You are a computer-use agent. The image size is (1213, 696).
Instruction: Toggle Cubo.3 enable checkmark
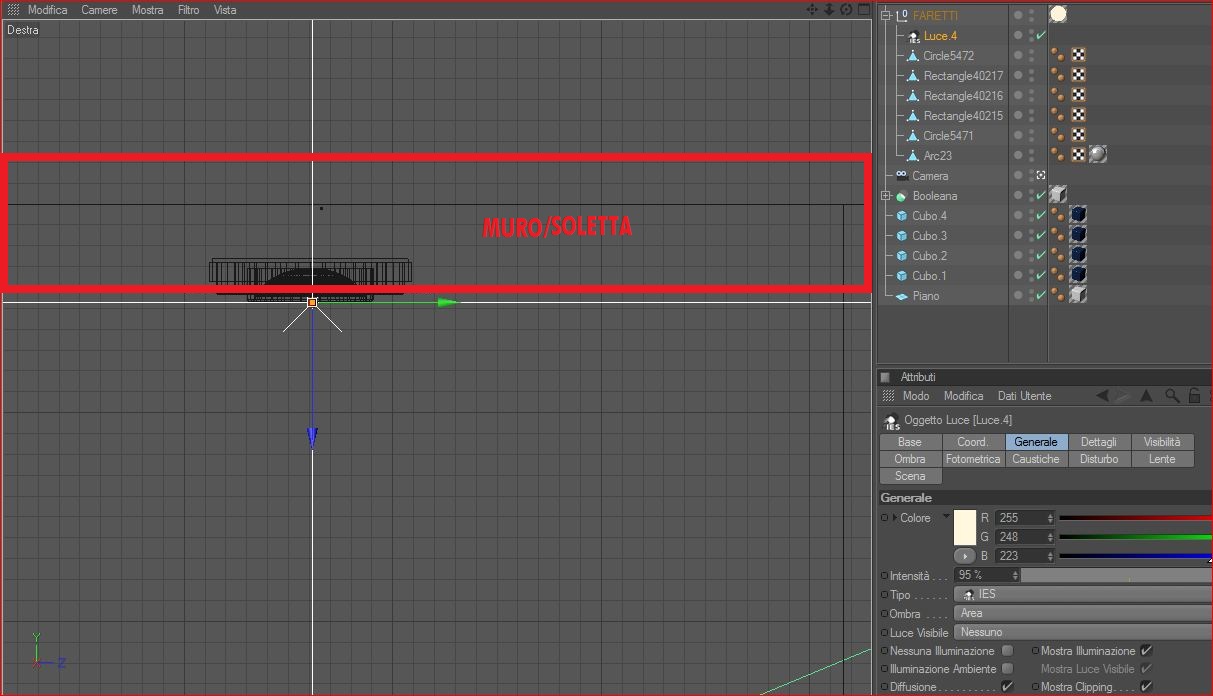[x=1041, y=236]
